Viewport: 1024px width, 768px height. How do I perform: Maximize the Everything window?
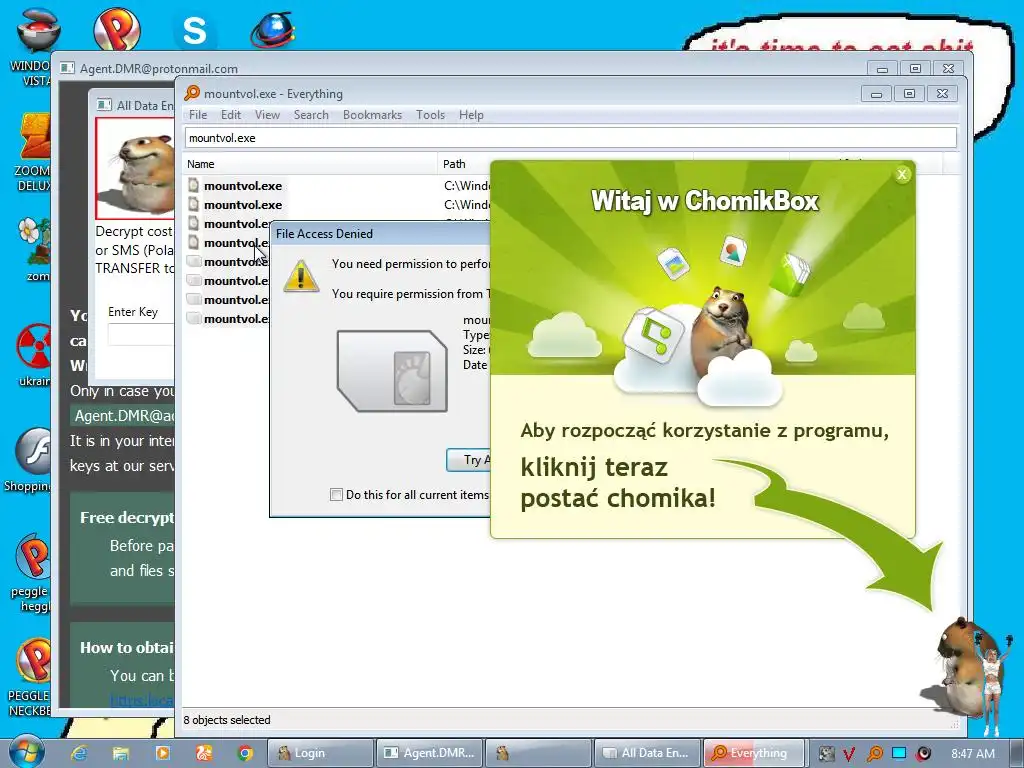coord(909,94)
